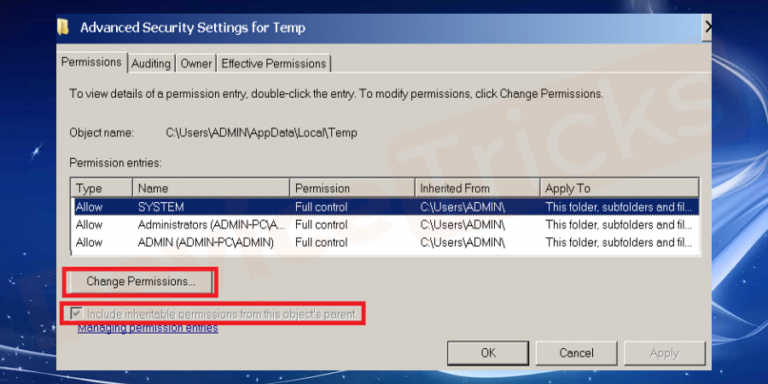Click the Cancel button
The image size is (768, 384).
coord(576,353)
